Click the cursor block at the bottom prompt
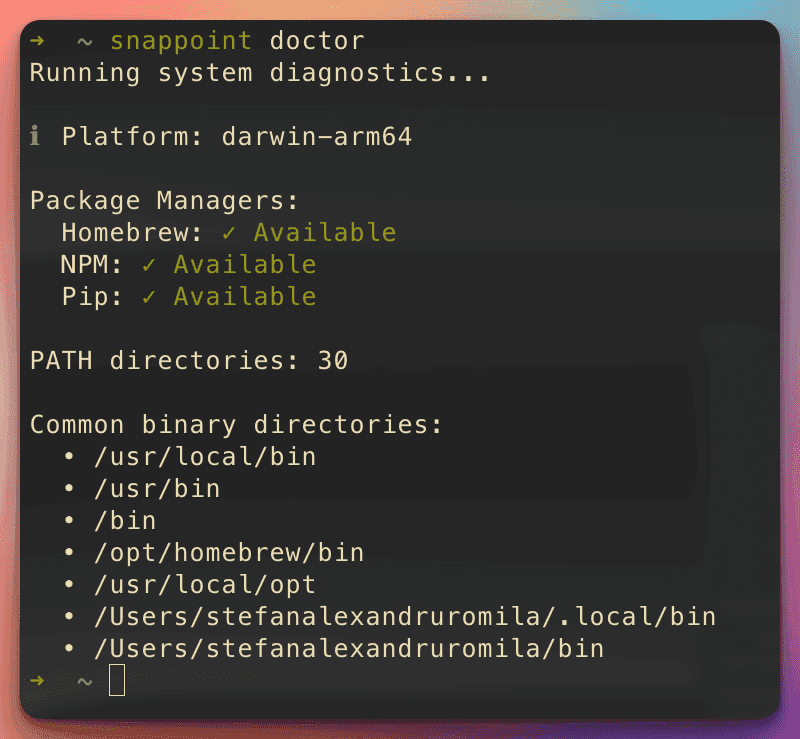Image resolution: width=800 pixels, height=739 pixels. click(x=117, y=680)
